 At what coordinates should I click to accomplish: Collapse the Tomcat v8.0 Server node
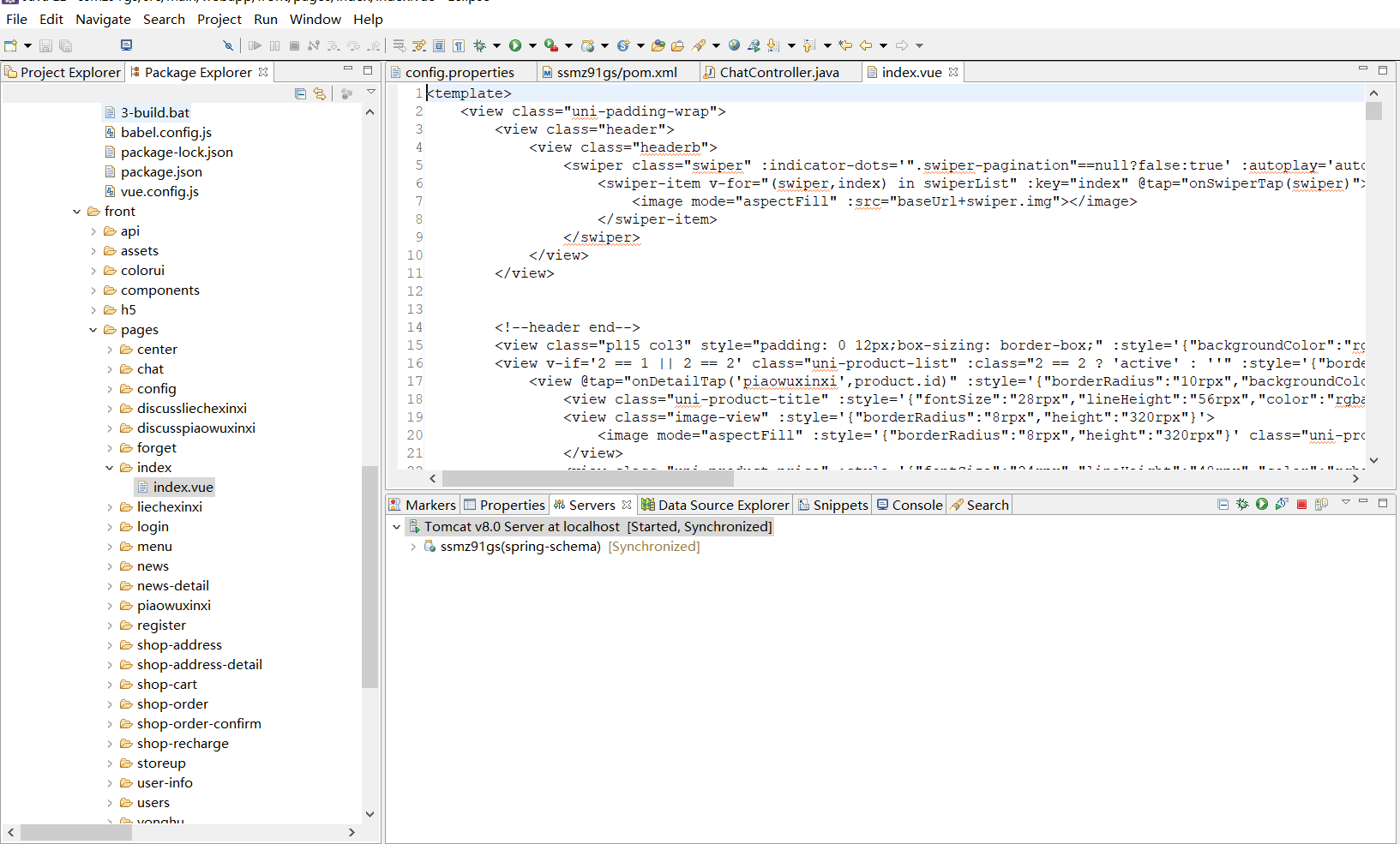[x=396, y=526]
